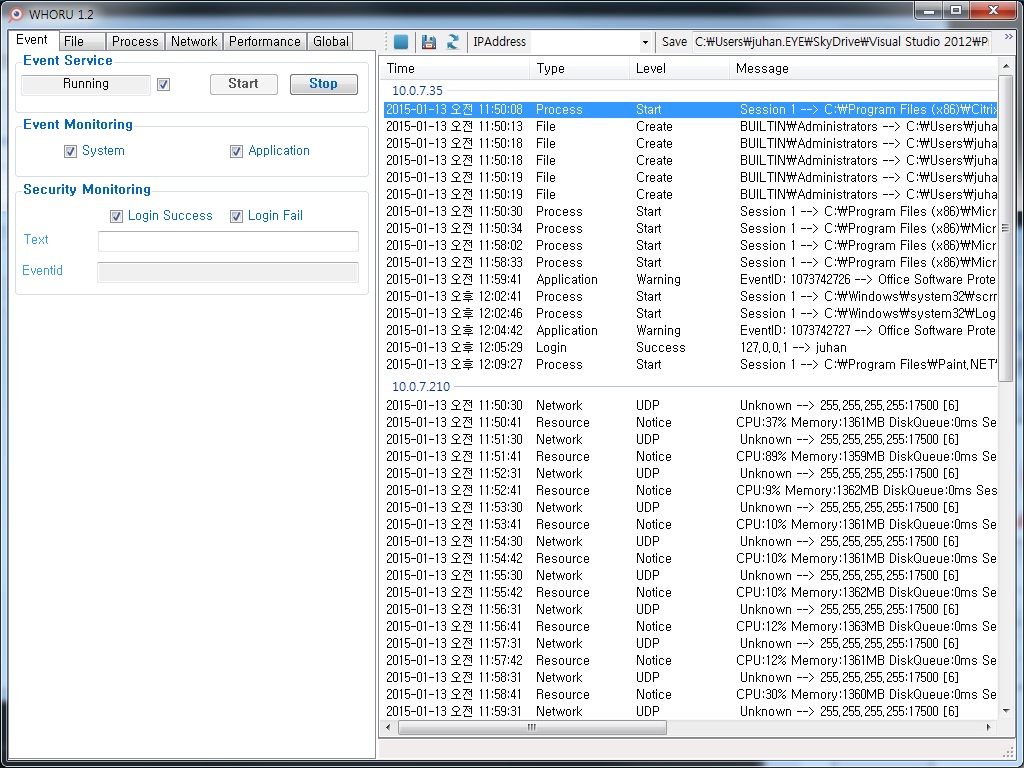Click the blue square stop icon in toolbar
Viewport: 1024px width, 768px height.
(x=401, y=42)
